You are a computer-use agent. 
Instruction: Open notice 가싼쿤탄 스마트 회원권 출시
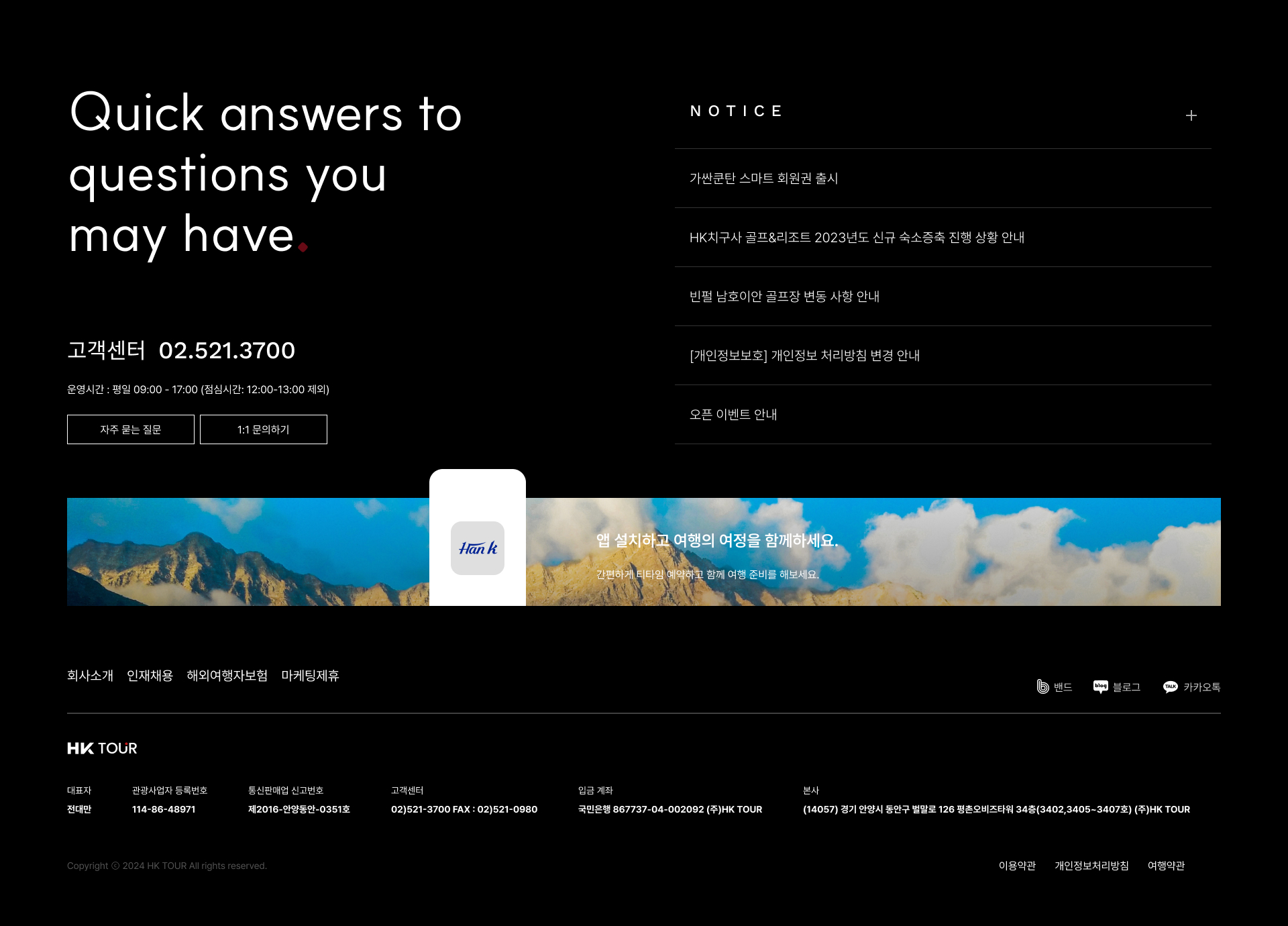point(763,178)
